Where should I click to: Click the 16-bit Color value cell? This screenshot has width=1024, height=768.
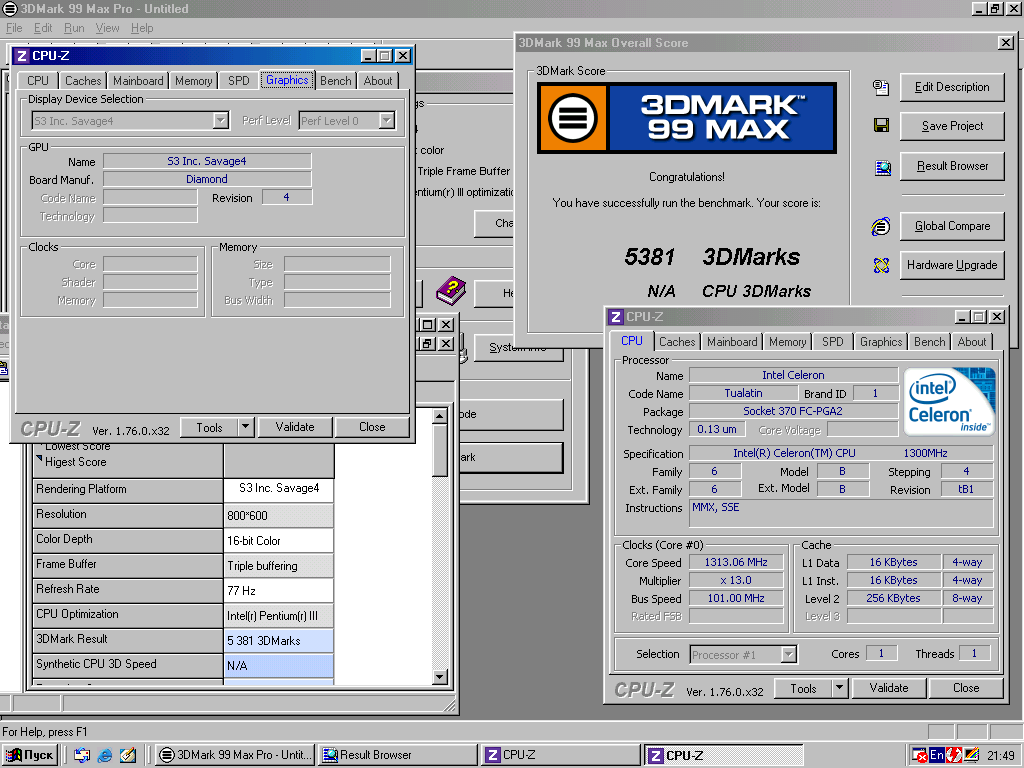278,541
